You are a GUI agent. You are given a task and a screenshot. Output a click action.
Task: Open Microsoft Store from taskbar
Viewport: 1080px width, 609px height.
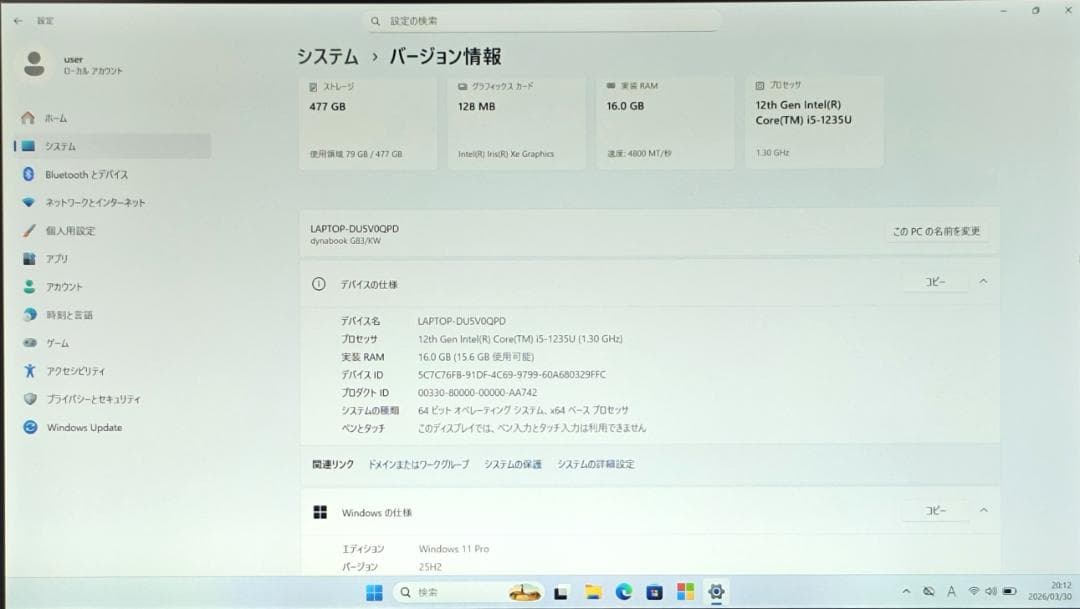point(654,592)
